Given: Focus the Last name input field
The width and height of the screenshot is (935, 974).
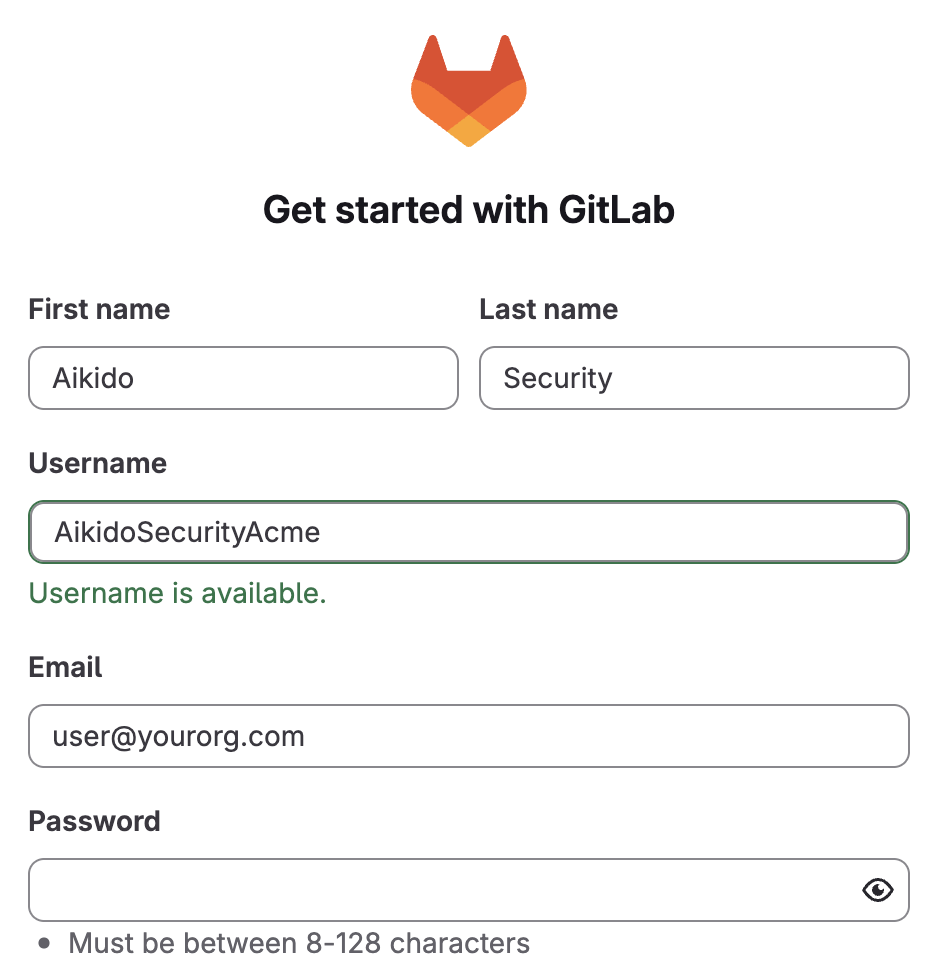Looking at the screenshot, I should coord(694,378).
